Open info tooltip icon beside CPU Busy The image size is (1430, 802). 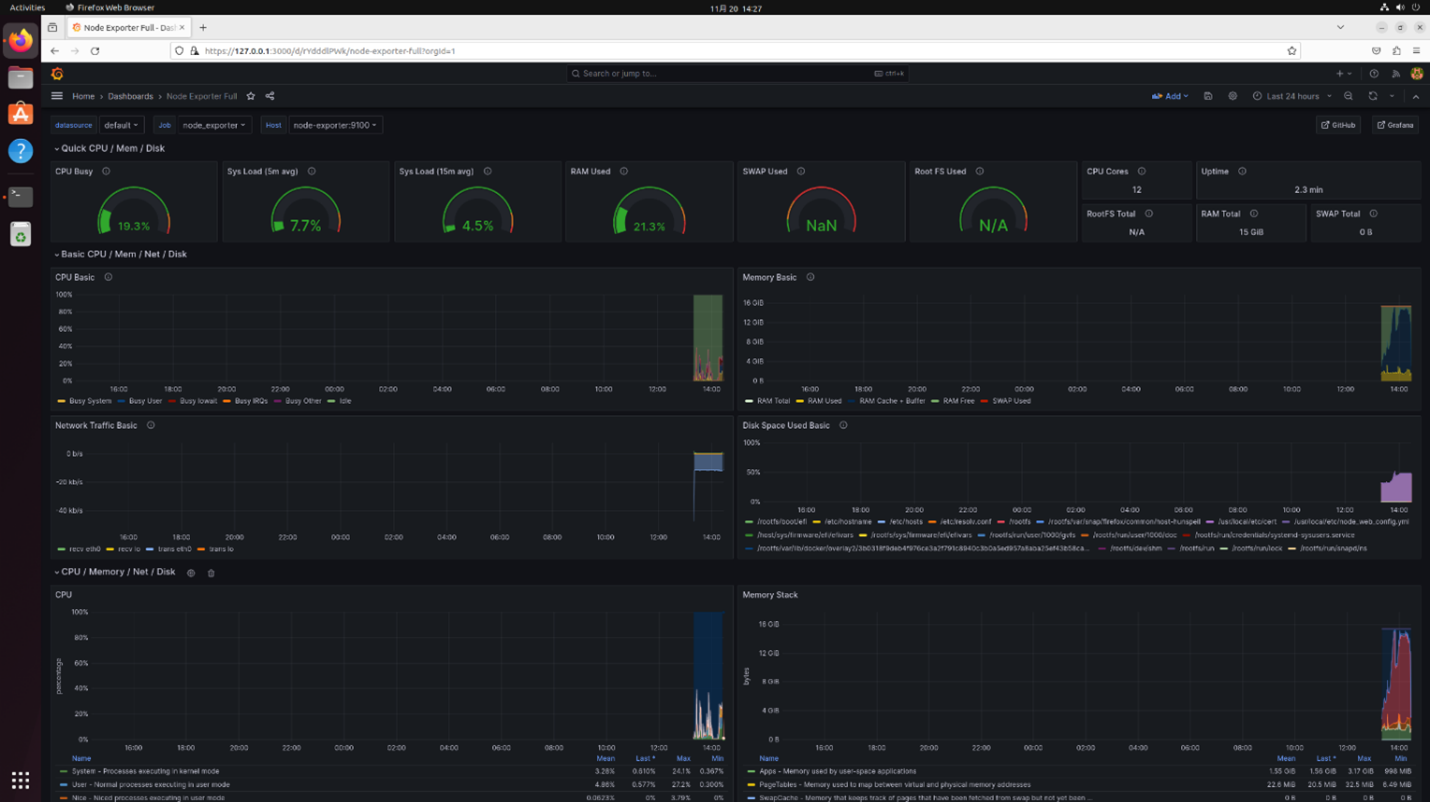[106, 171]
